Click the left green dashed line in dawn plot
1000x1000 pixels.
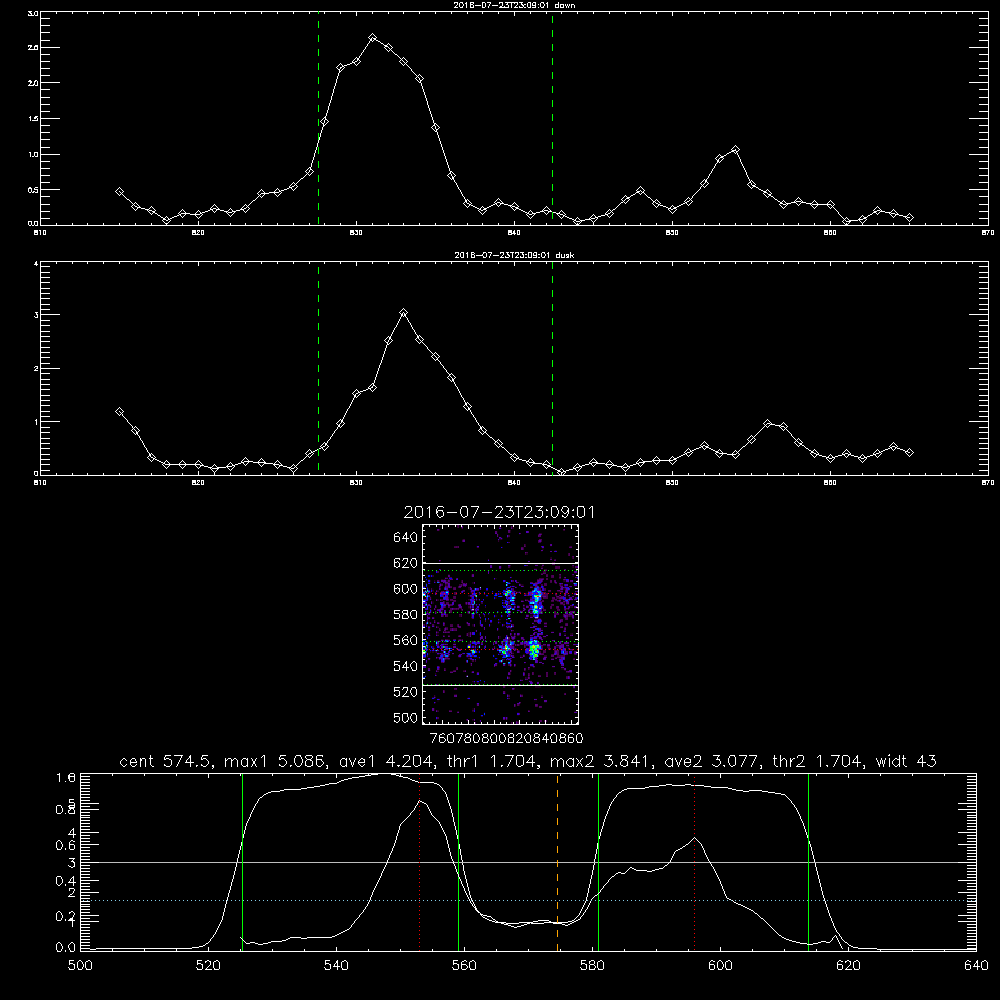click(318, 119)
